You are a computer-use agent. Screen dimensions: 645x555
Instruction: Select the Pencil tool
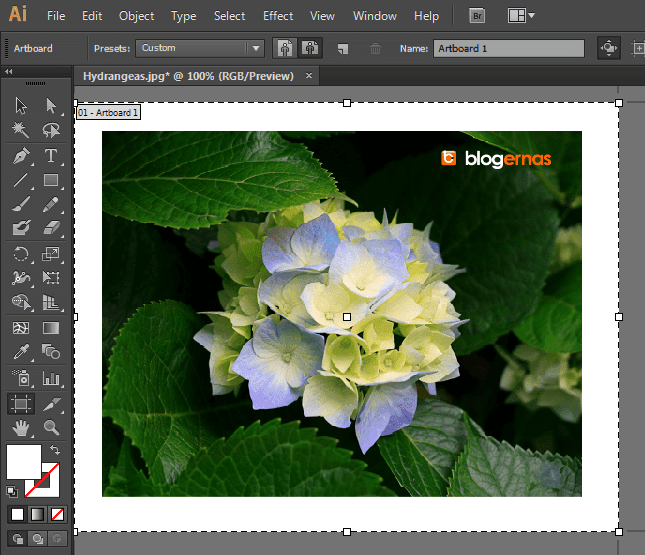pos(51,204)
